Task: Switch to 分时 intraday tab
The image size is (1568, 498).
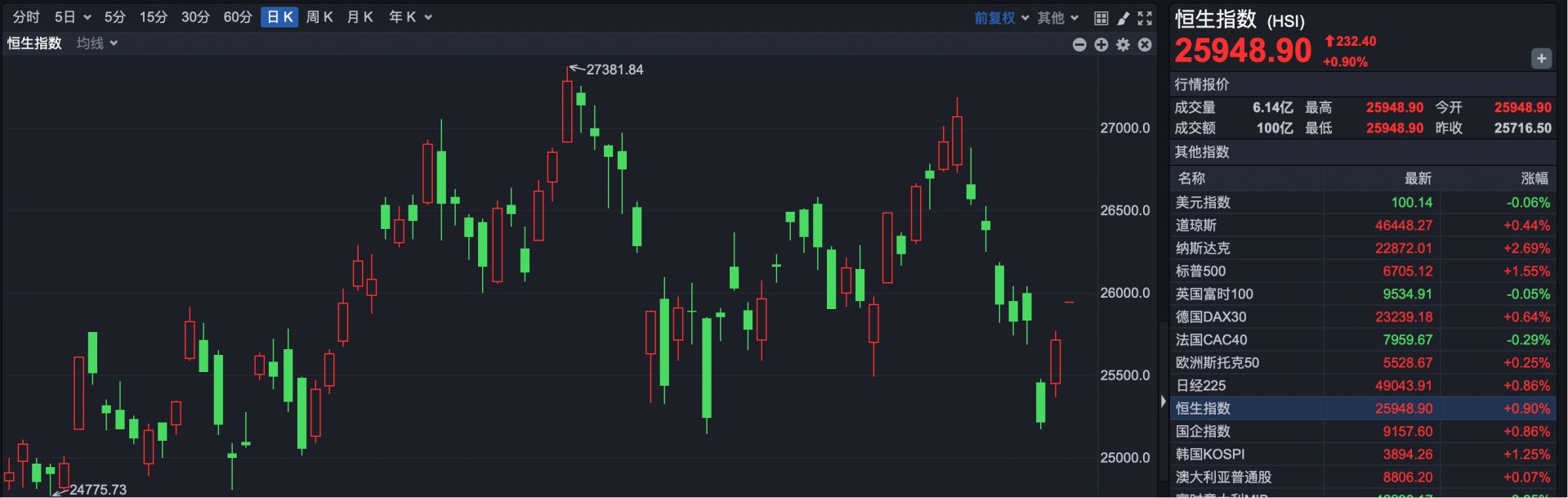Action: point(26,17)
